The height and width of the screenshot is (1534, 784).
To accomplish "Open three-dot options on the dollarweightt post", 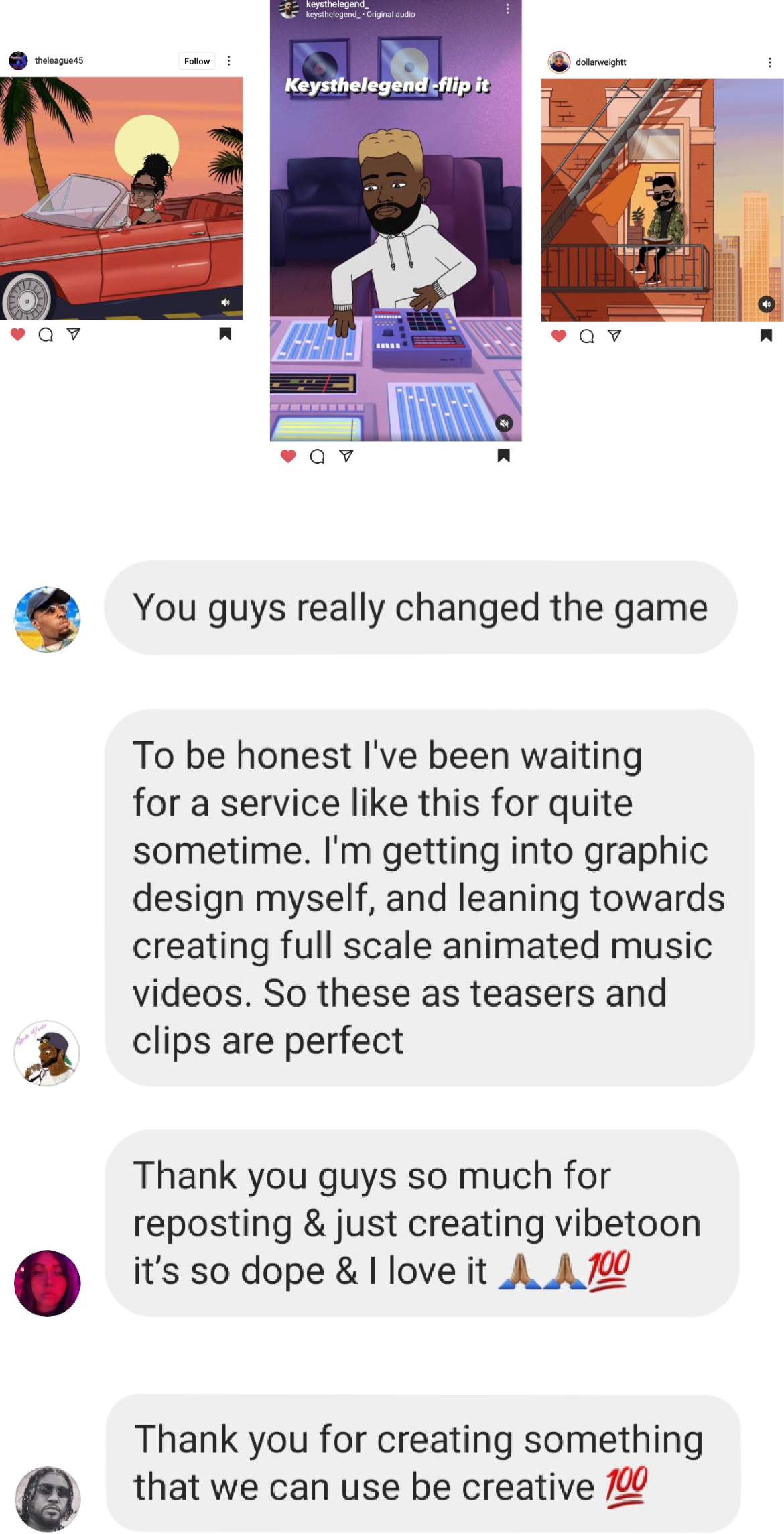I will click(x=770, y=62).
